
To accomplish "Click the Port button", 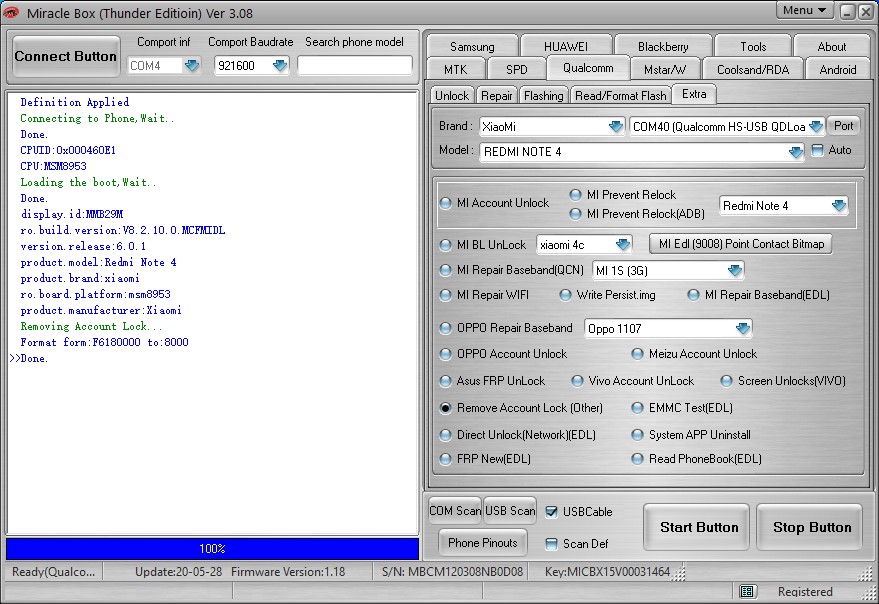I will point(843,126).
